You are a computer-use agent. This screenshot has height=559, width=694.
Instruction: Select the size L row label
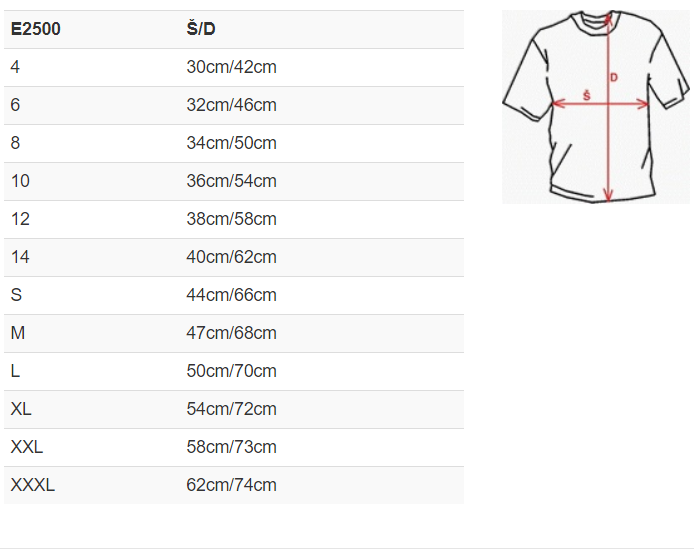[x=16, y=371]
